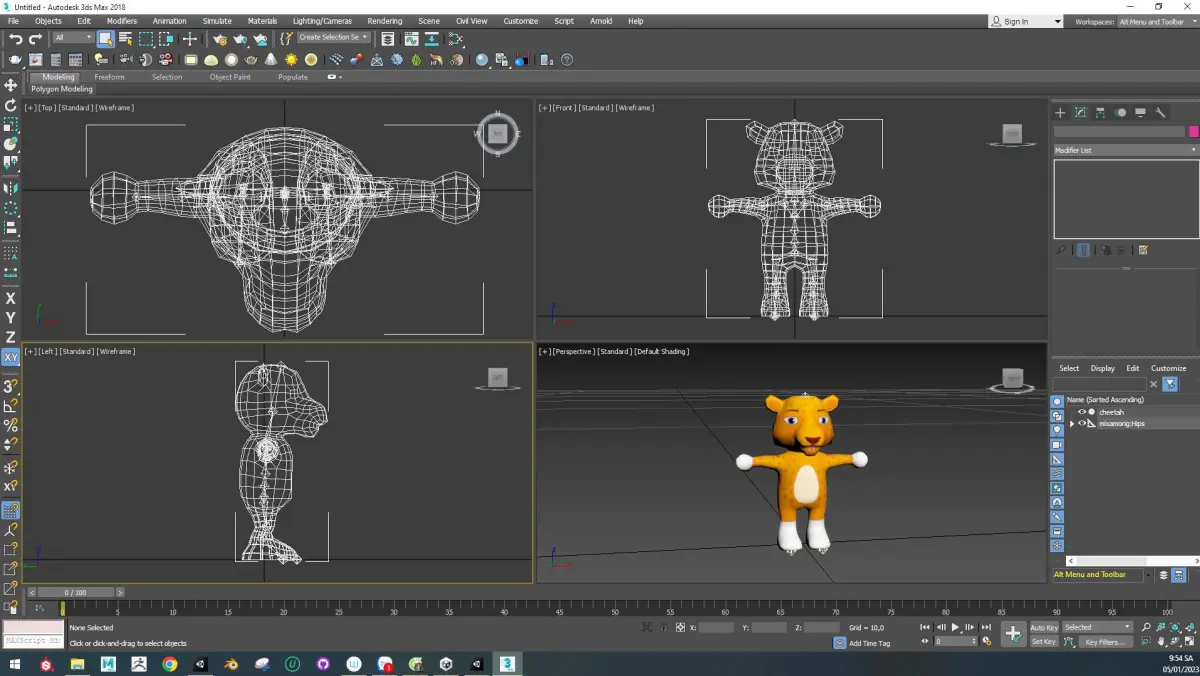1200x676 pixels.
Task: Go to the end frame button
Action: 987,627
